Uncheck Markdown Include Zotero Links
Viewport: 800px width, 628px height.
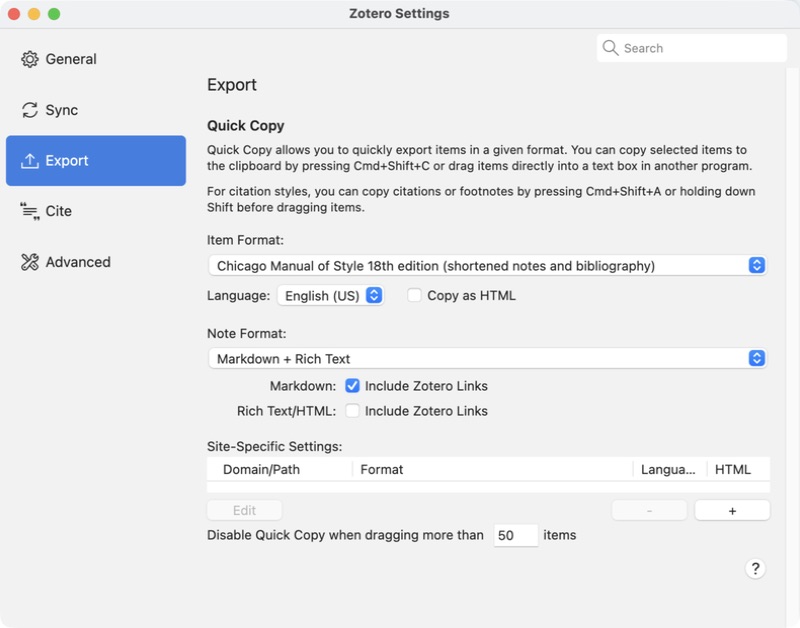coord(352,386)
